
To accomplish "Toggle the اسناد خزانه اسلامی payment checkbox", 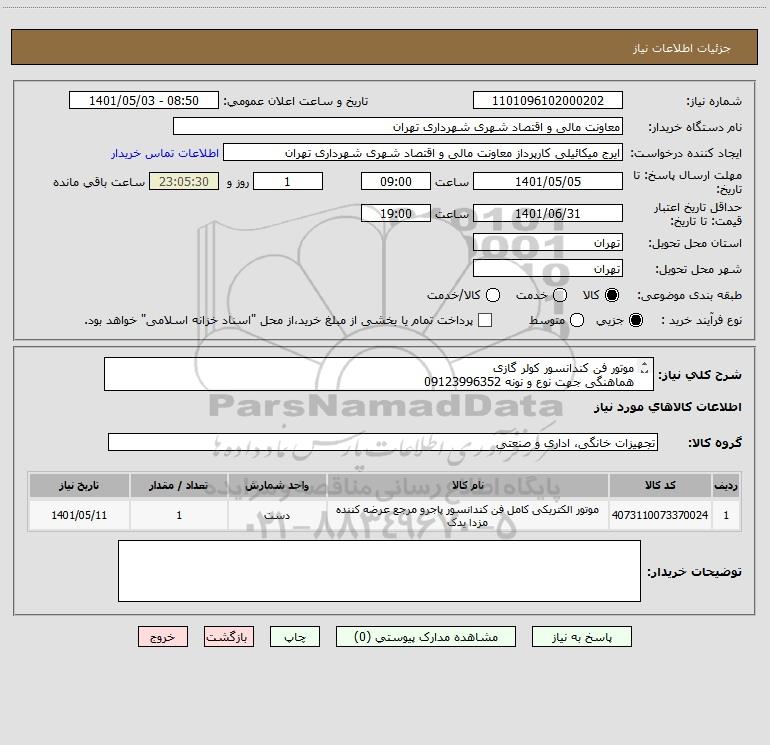I will point(485,320).
